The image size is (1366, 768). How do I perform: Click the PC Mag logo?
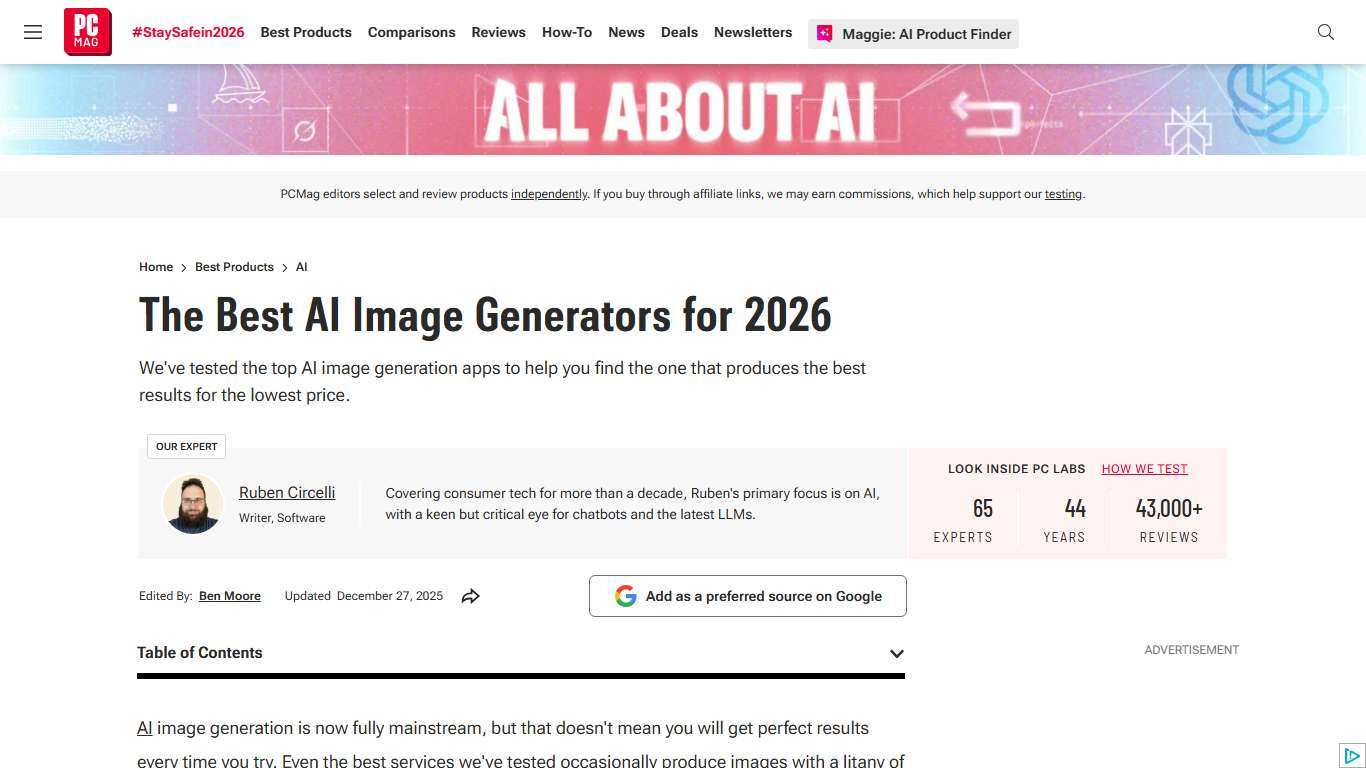pyautogui.click(x=87, y=31)
